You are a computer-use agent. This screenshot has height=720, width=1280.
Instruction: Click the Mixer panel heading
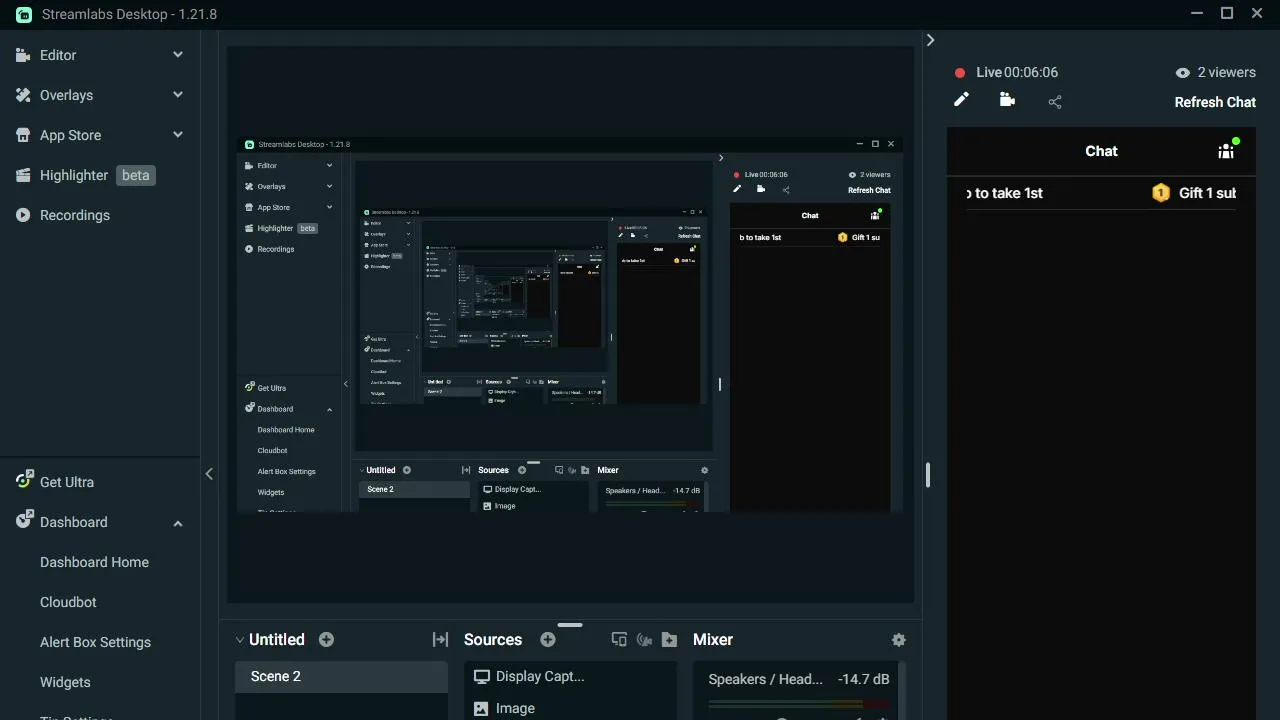[x=713, y=640]
